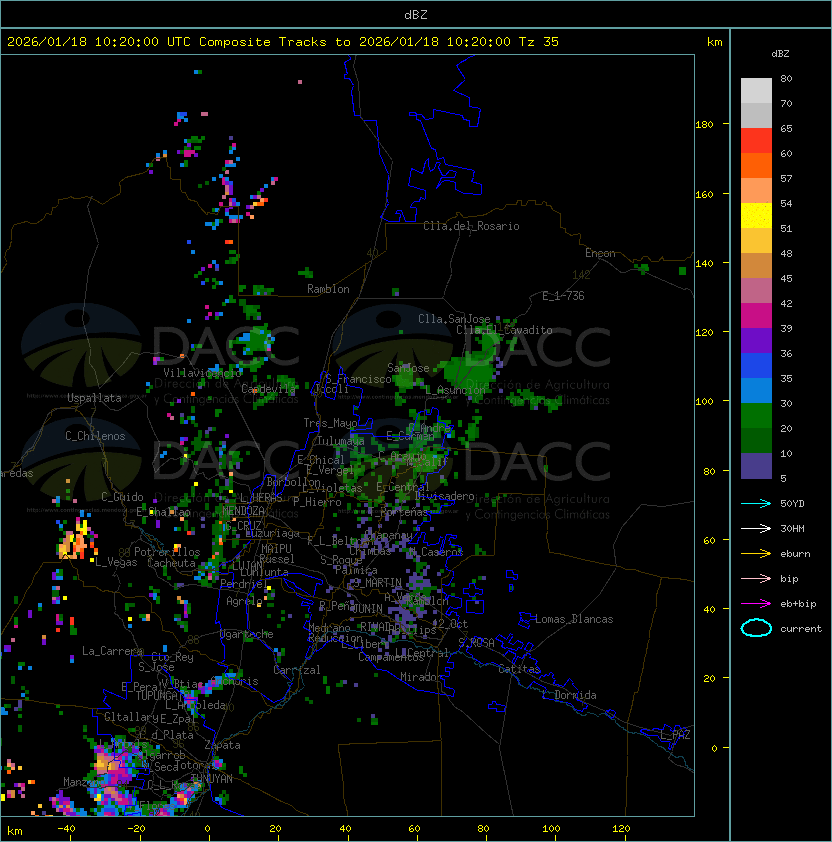Click the 'Clla.SanJose' map label
The image size is (832, 842).
(x=454, y=319)
